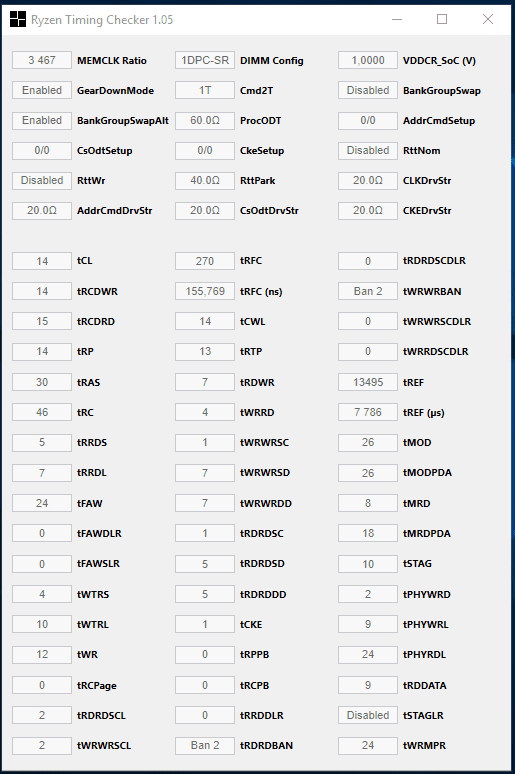Click the tMODPDA value field

tap(368, 473)
